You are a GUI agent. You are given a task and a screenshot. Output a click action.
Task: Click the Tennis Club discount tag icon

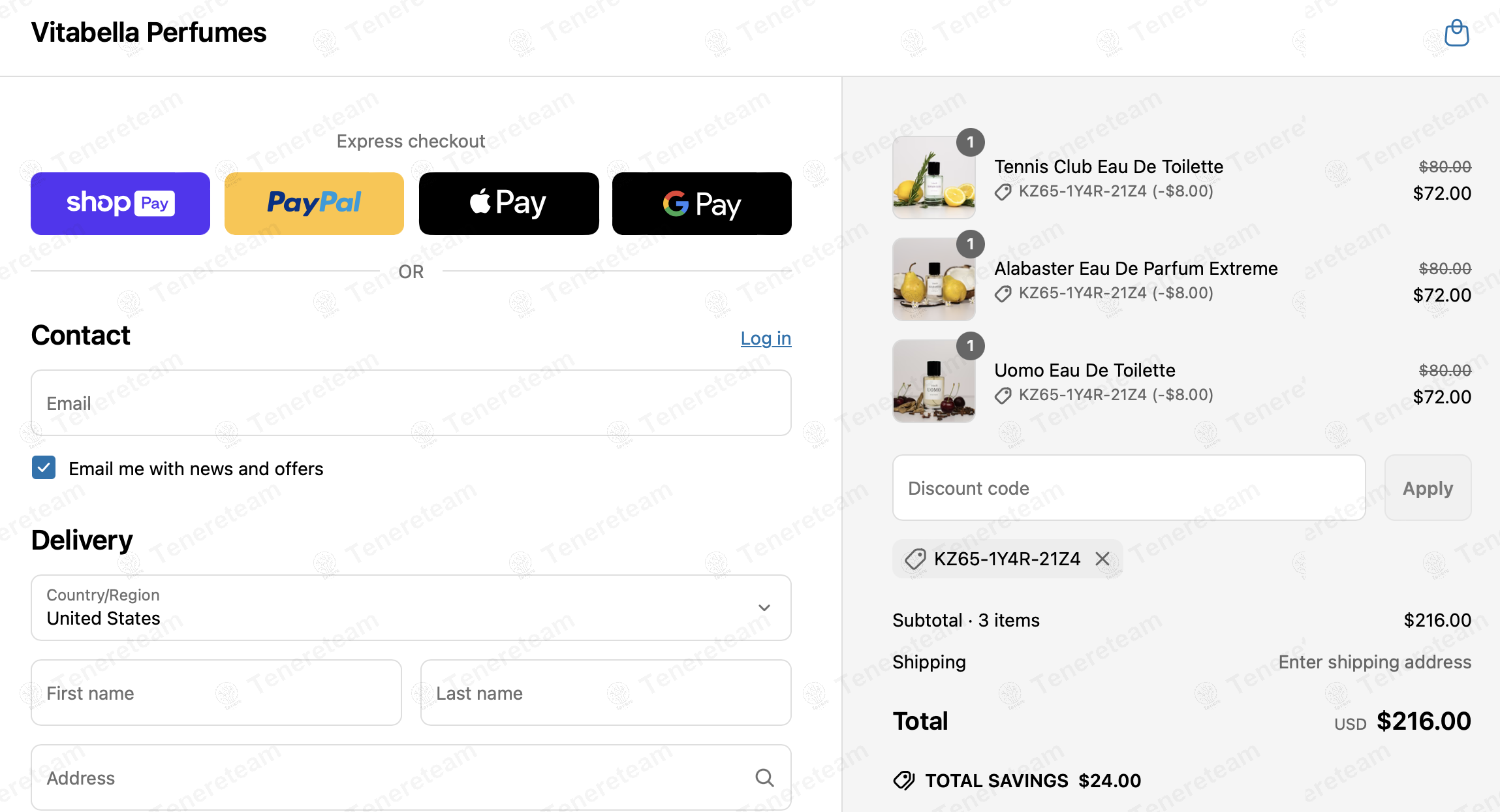(x=1003, y=192)
